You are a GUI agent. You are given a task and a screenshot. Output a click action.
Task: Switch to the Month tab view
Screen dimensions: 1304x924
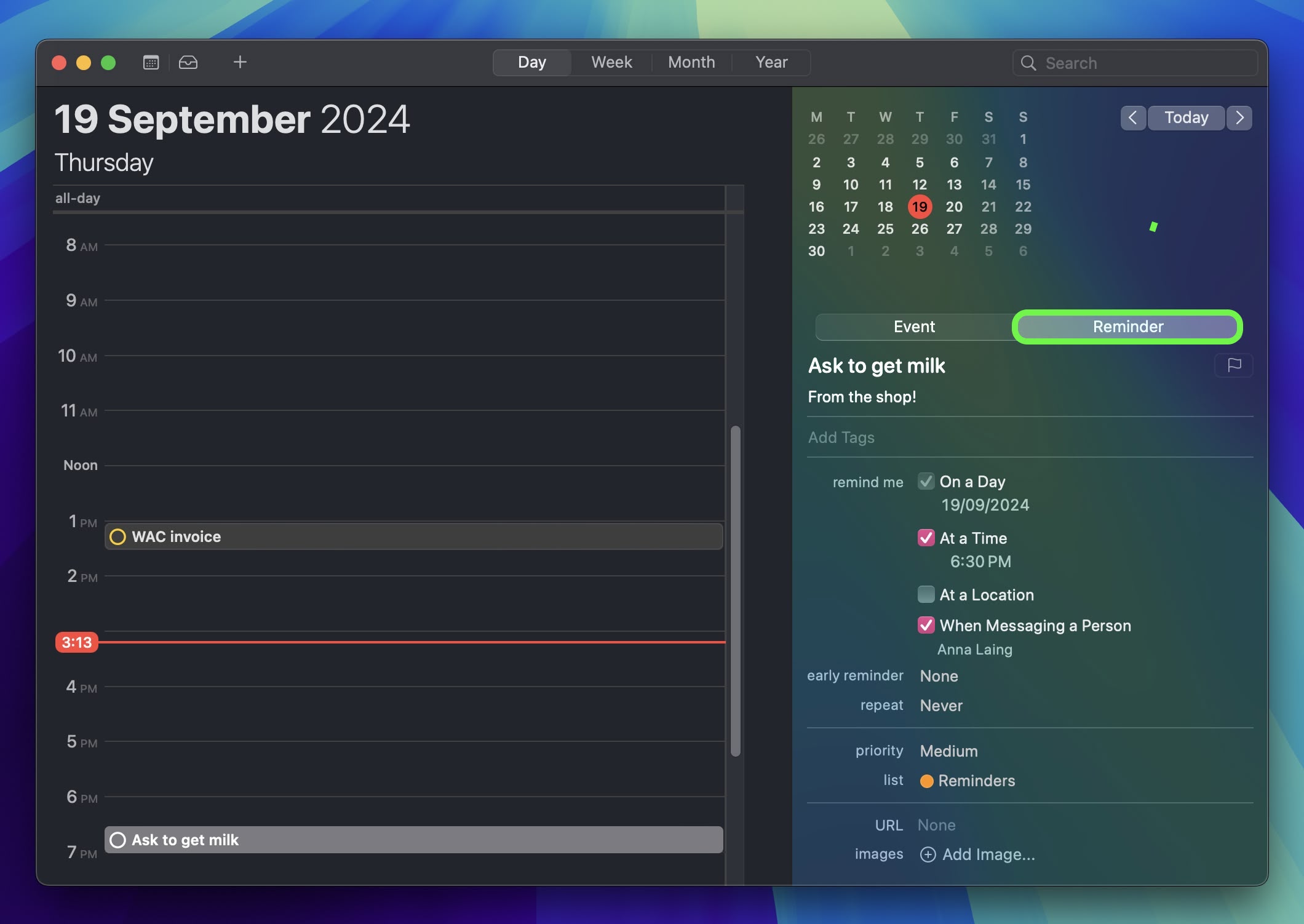[691, 62]
